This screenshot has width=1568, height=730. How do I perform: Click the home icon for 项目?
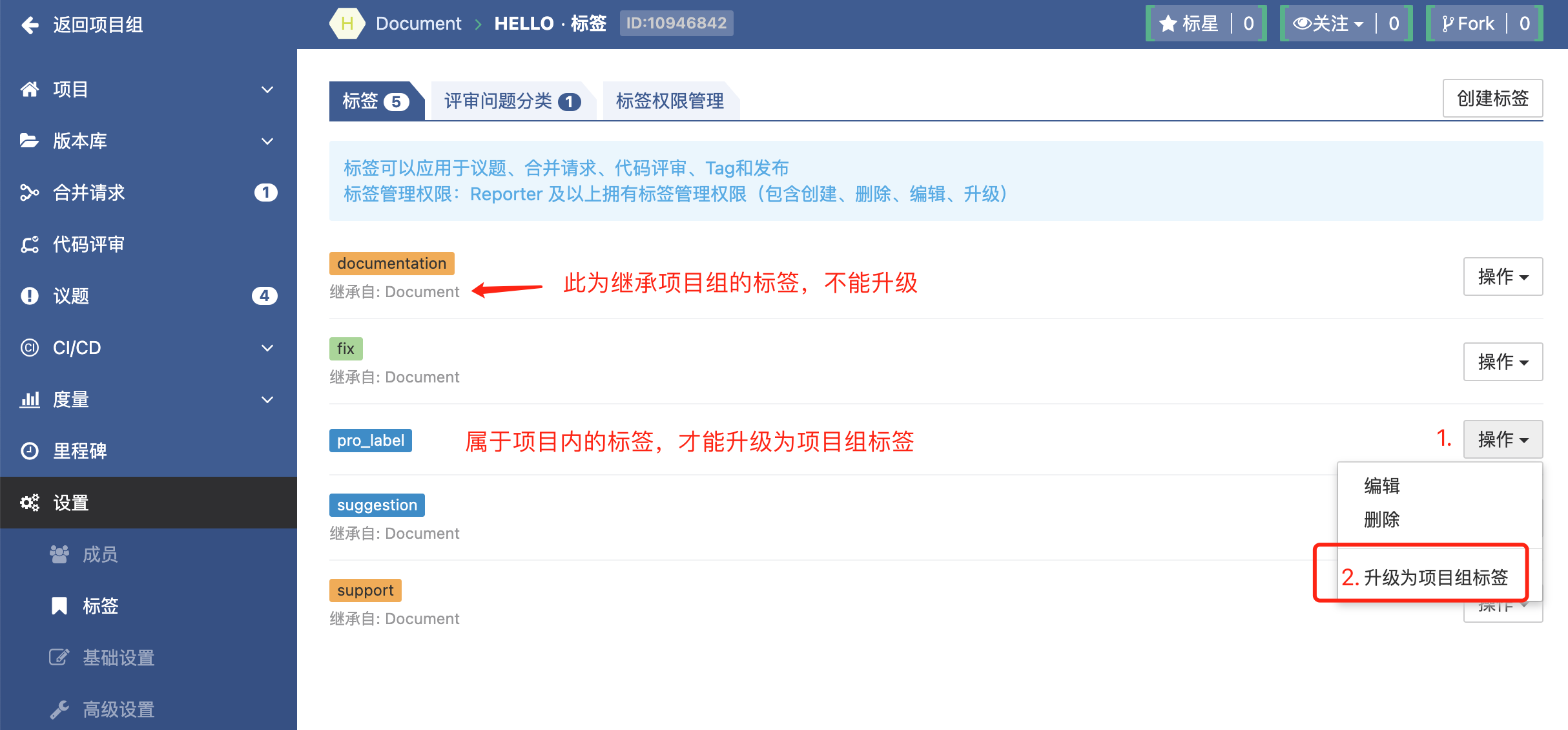[30, 89]
